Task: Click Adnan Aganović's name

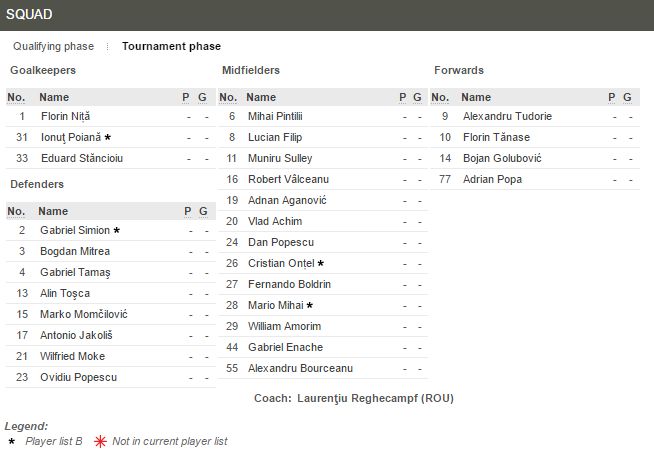Action: [x=287, y=200]
